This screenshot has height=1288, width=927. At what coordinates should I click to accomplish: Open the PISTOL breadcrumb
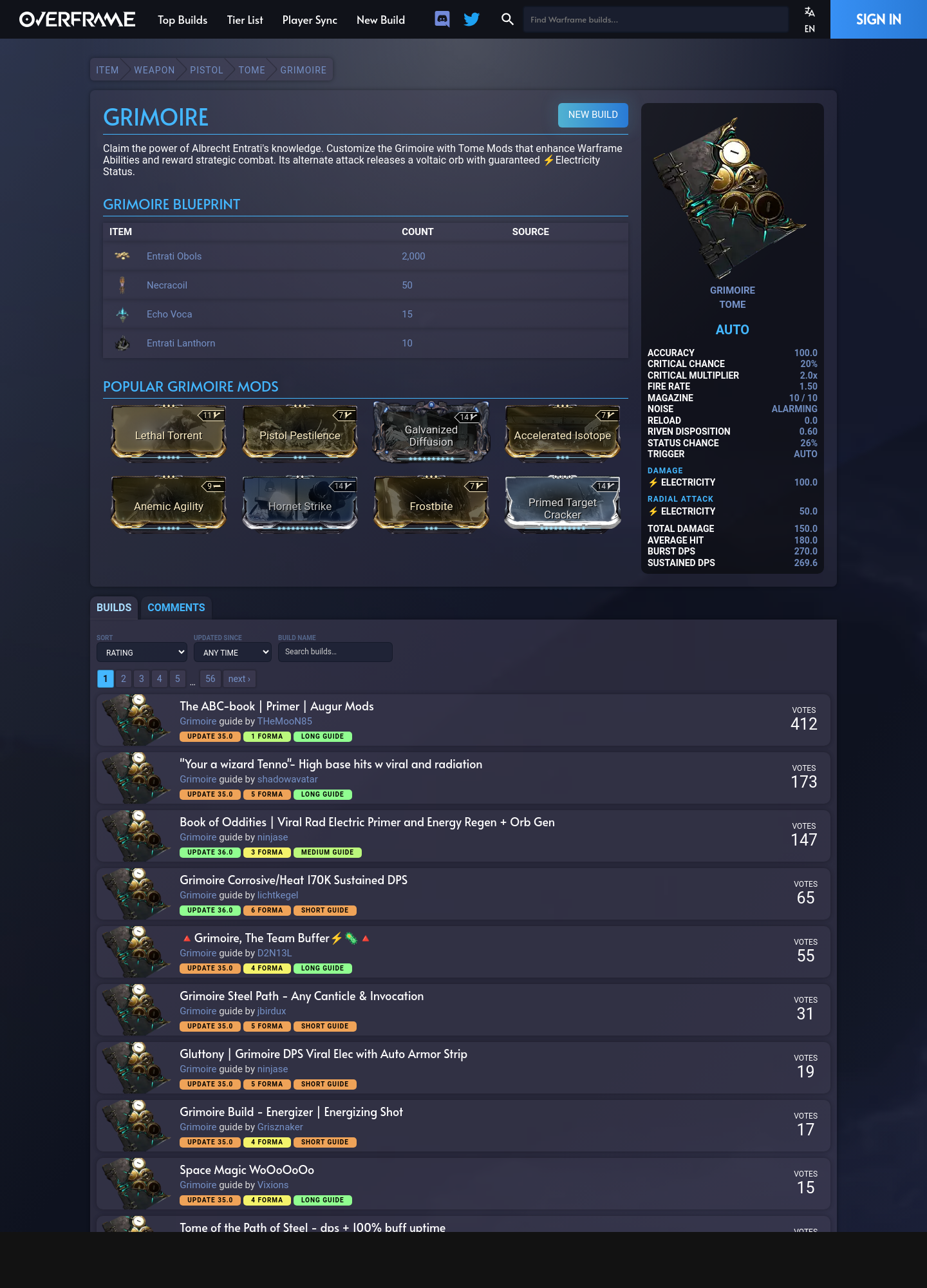(x=207, y=70)
